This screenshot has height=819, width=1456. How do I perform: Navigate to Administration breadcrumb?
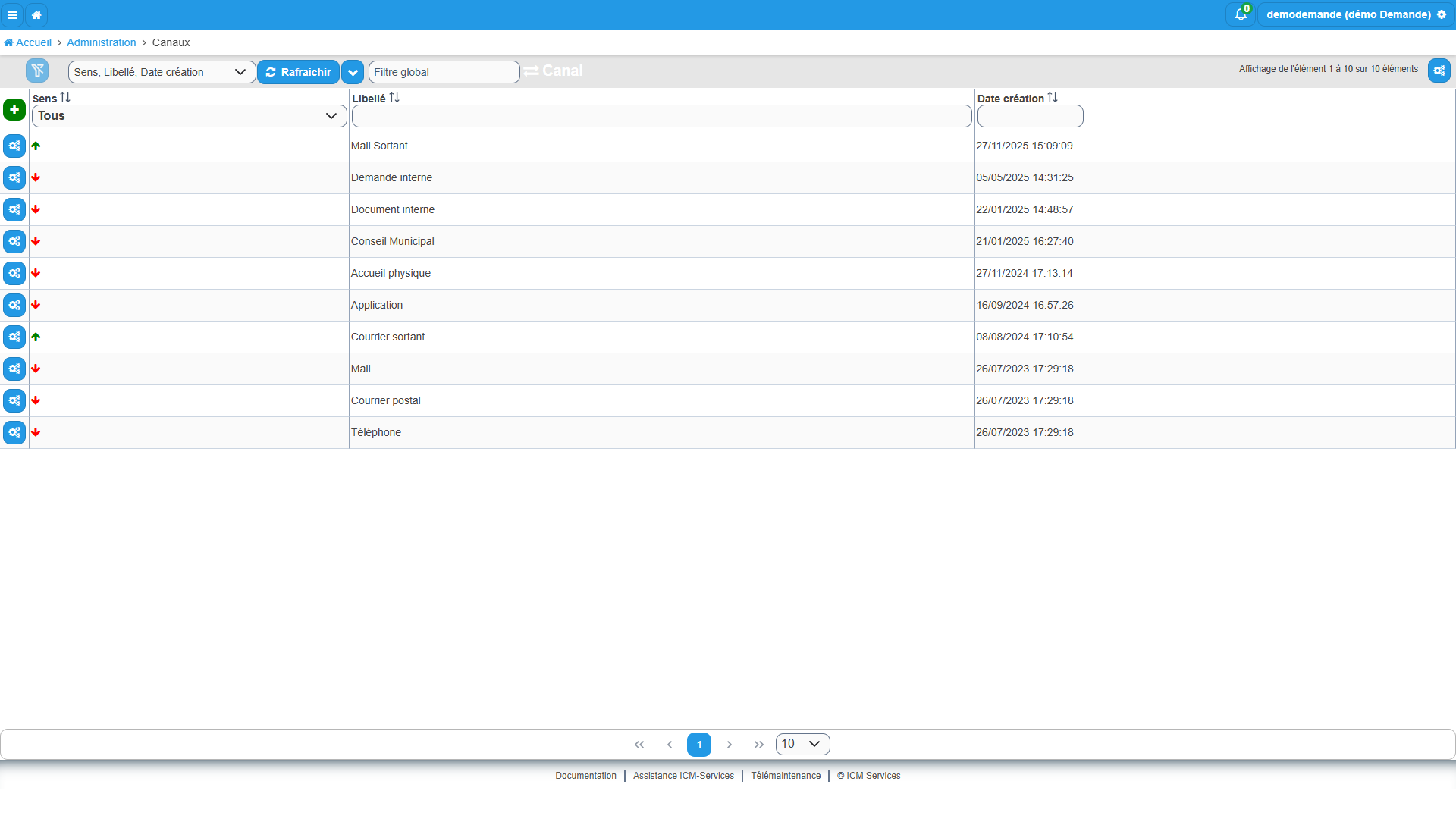click(102, 42)
